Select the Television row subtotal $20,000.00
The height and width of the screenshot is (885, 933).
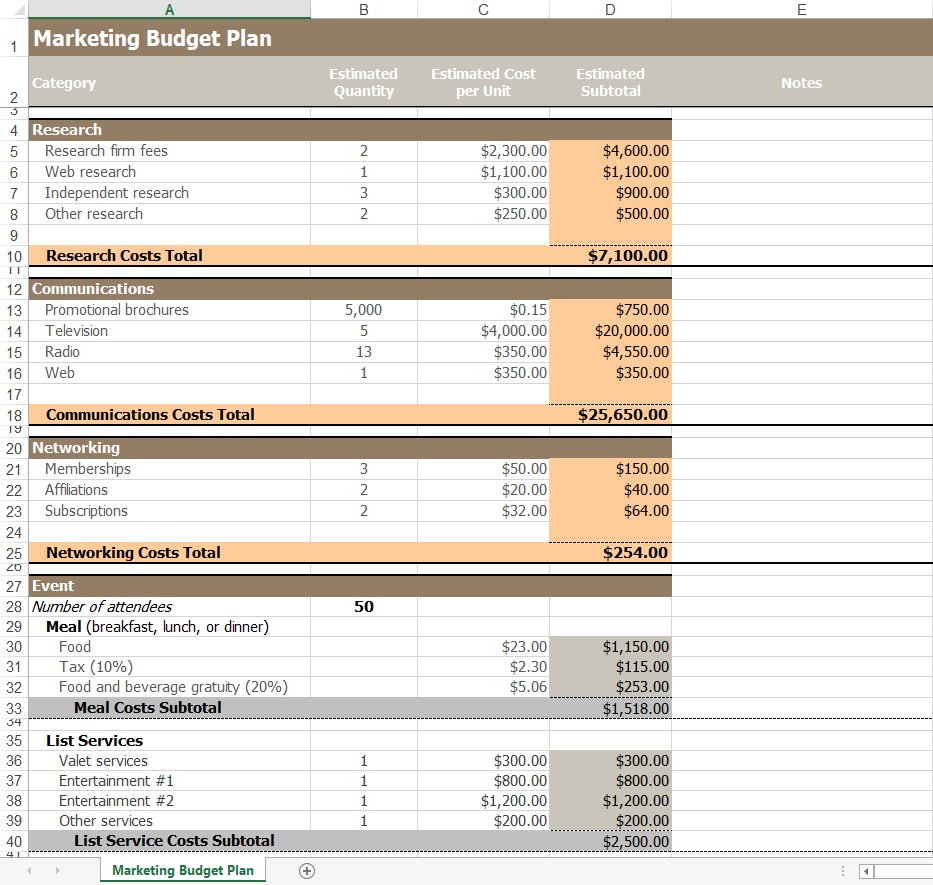coord(610,330)
